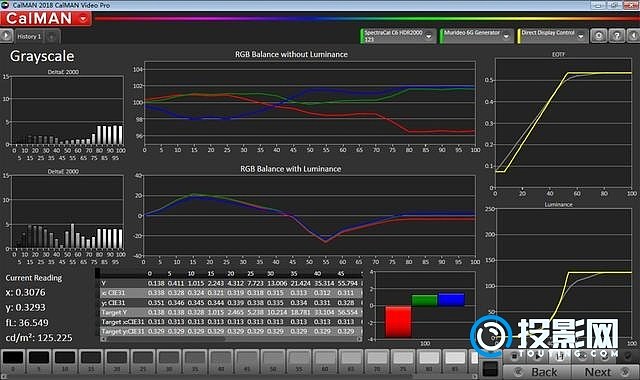The height and width of the screenshot is (380, 640).
Task: Click the current pattern black square icon
Action: coord(490,369)
